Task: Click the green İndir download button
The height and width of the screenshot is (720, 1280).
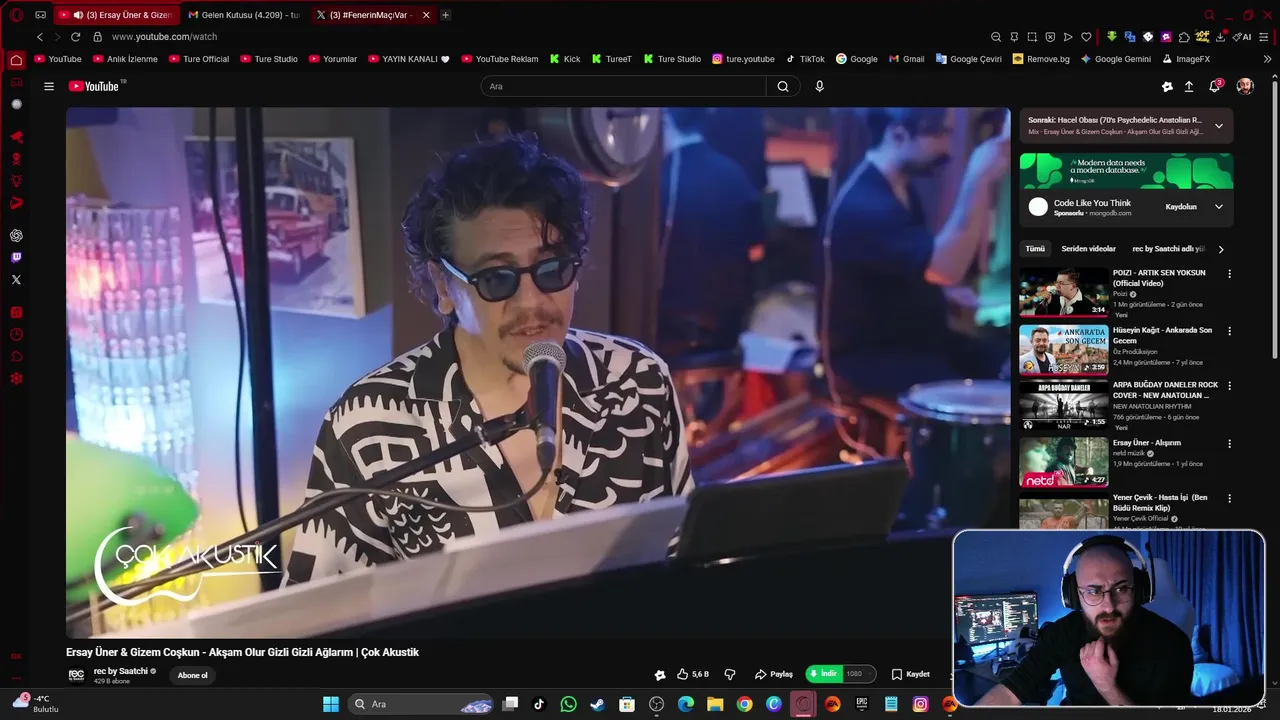Action: (824, 674)
